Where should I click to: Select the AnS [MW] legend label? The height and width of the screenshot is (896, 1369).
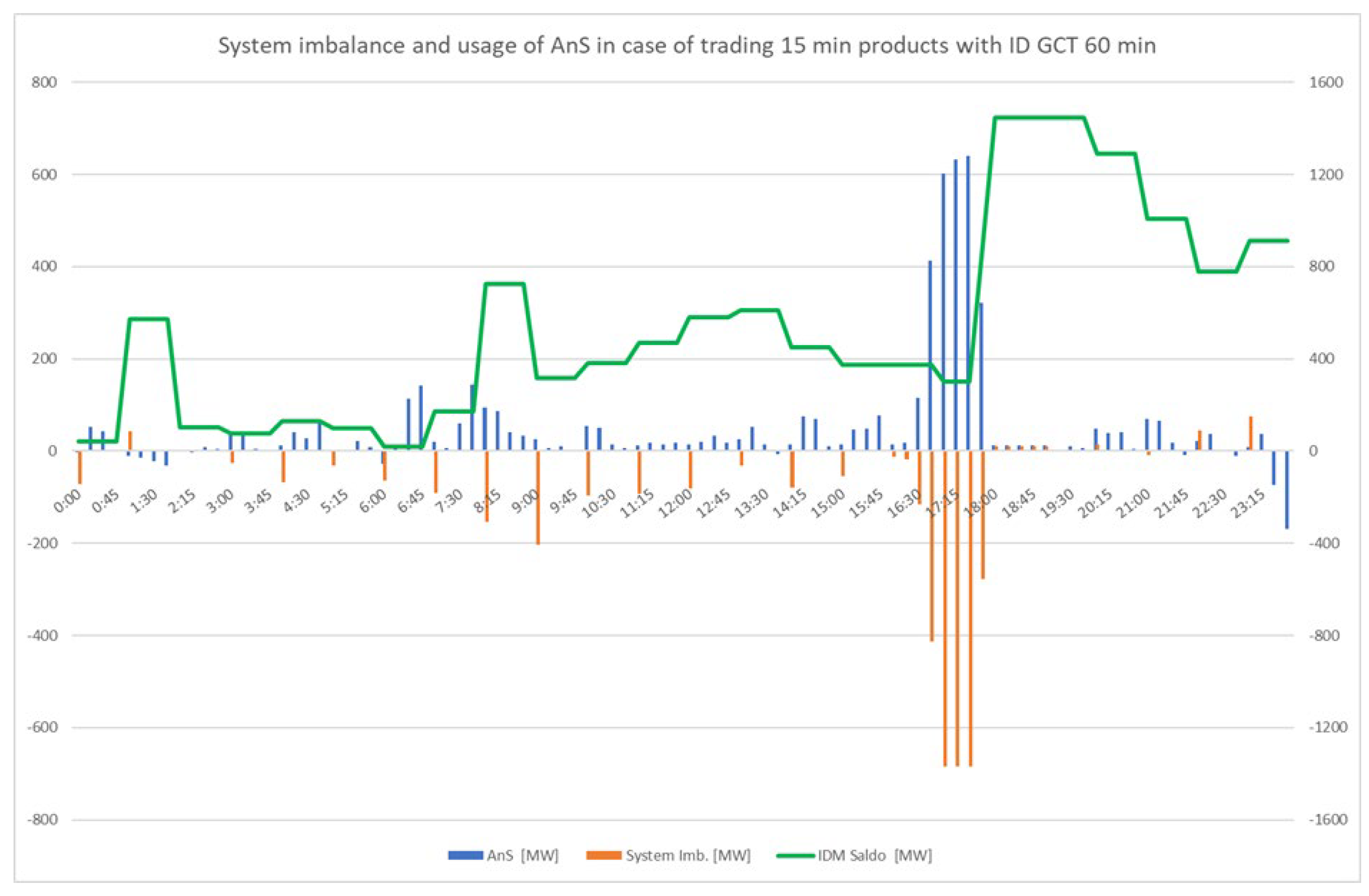coord(522,856)
